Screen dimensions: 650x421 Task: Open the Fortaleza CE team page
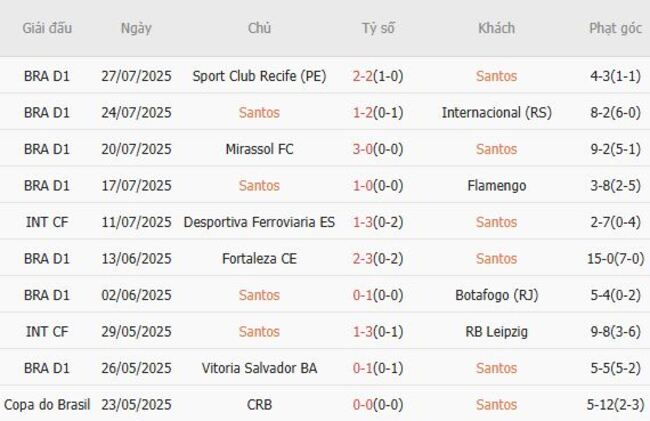click(259, 258)
